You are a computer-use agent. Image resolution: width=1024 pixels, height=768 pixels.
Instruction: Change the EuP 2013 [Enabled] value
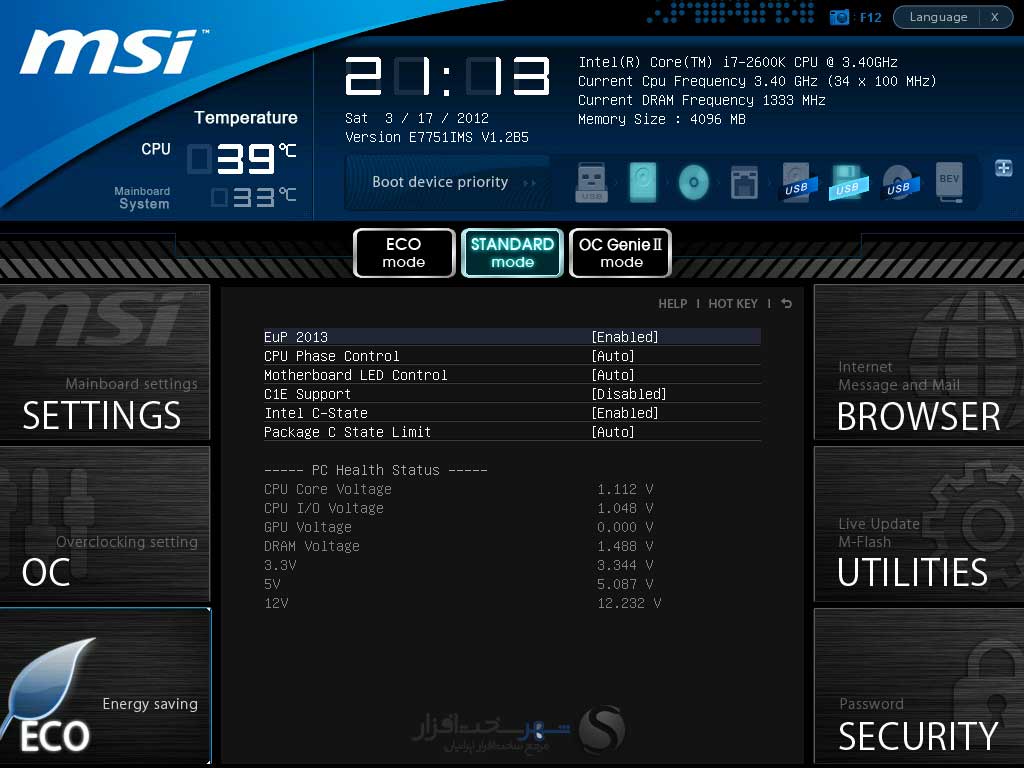coord(625,337)
